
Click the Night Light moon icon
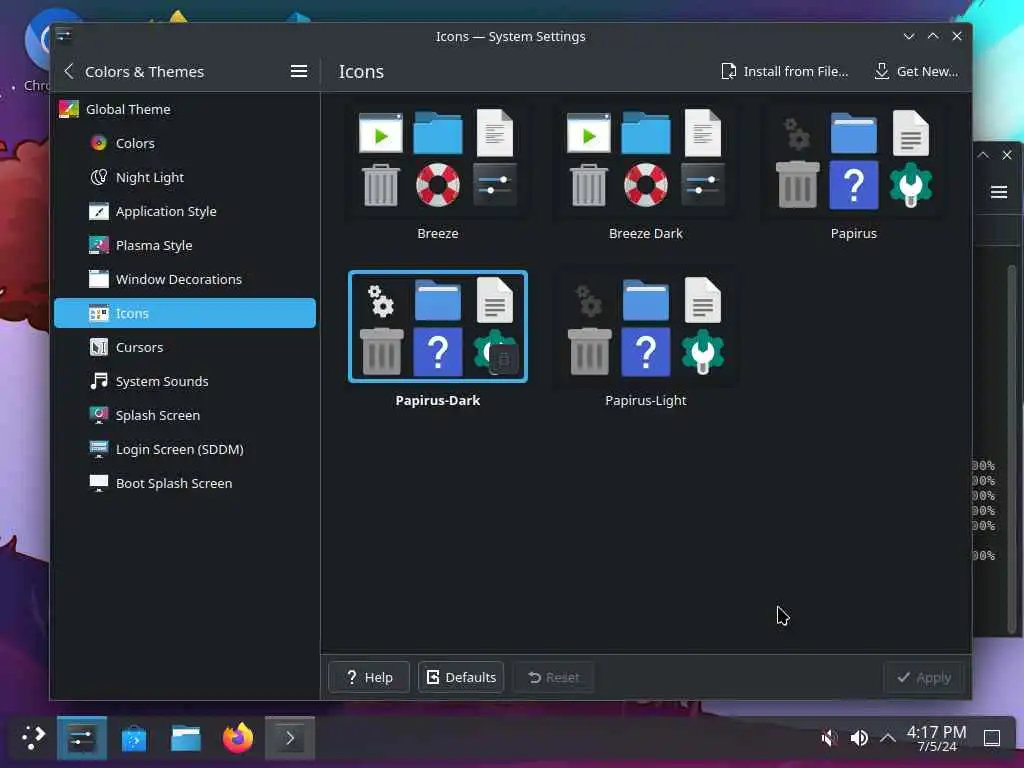click(x=99, y=177)
